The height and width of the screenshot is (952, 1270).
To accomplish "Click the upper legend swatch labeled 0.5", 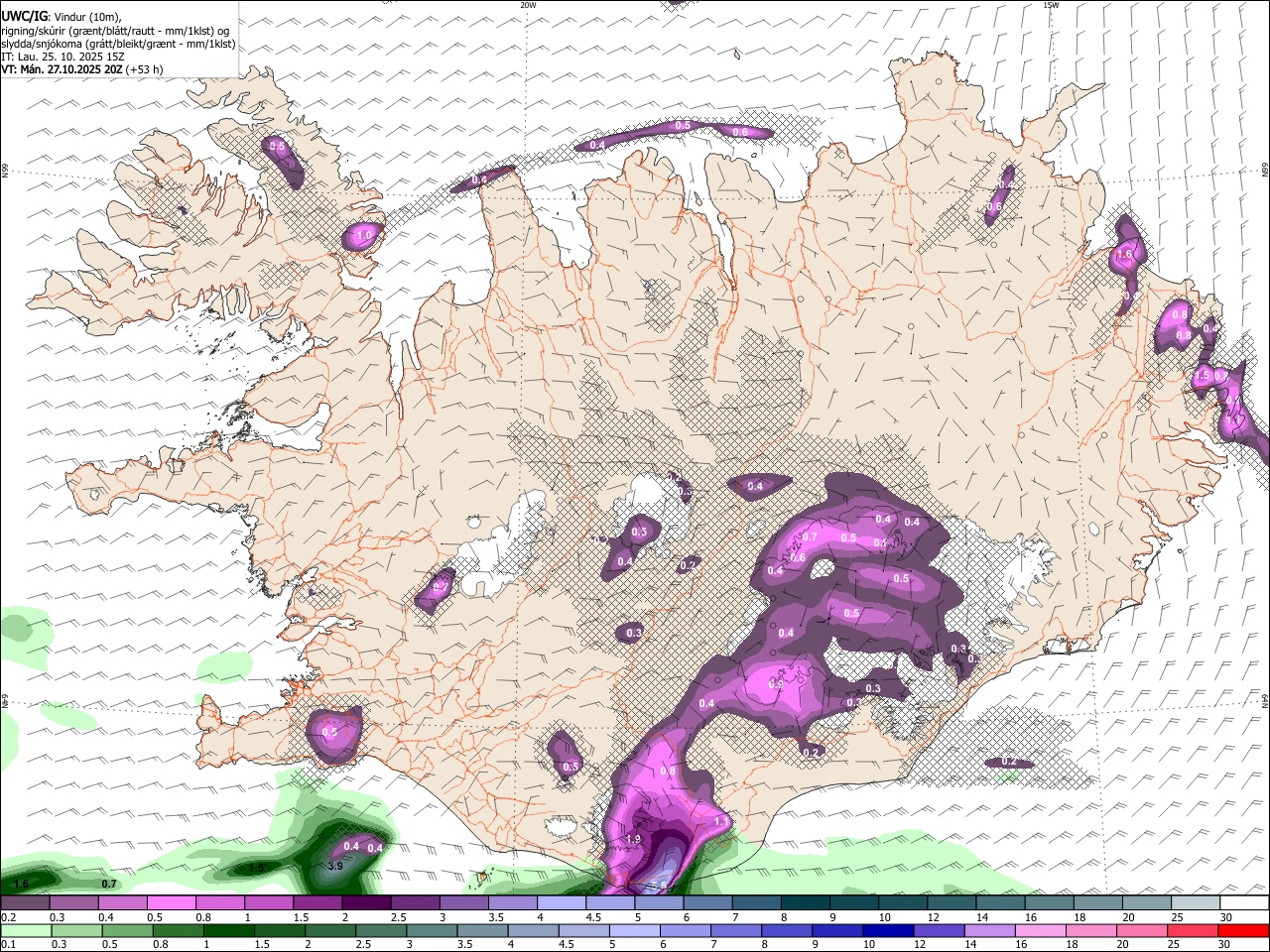I will click(171, 902).
